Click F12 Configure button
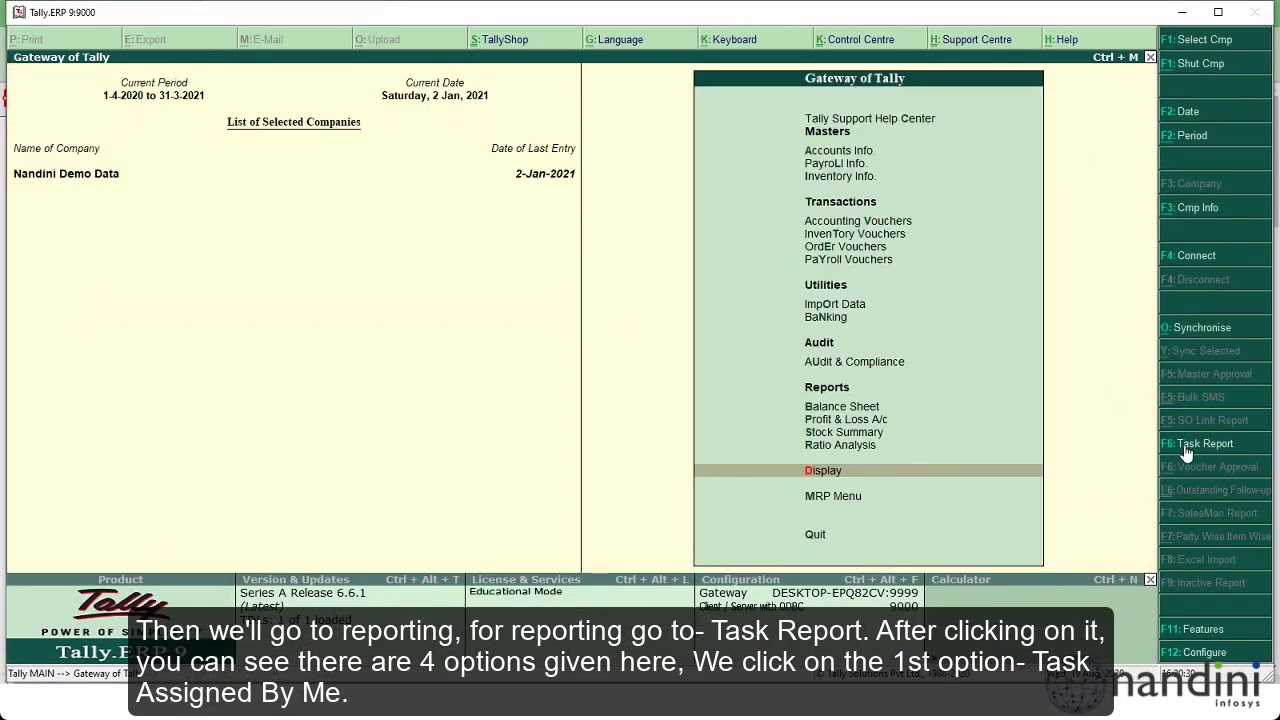1280x720 pixels. tap(1215, 653)
